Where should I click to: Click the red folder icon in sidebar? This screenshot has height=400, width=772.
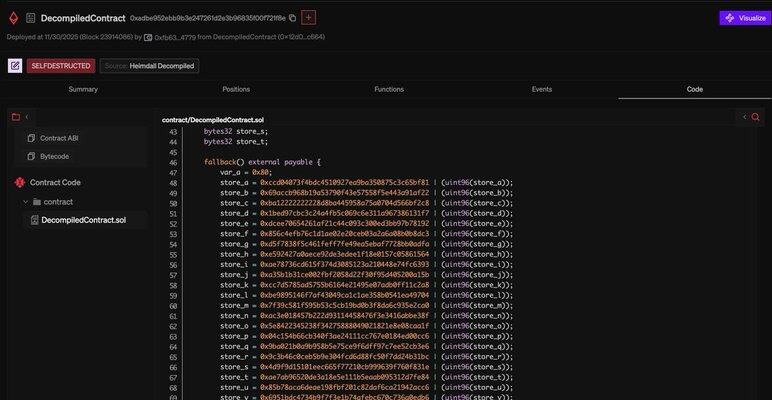pyautogui.click(x=16, y=117)
